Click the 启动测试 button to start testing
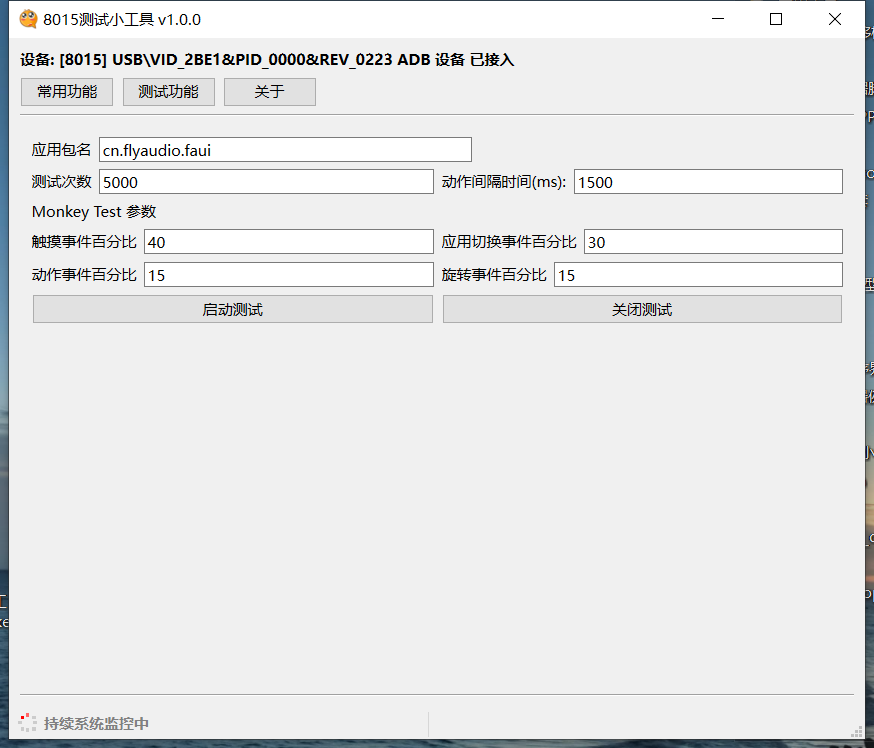874x748 pixels. 232,309
